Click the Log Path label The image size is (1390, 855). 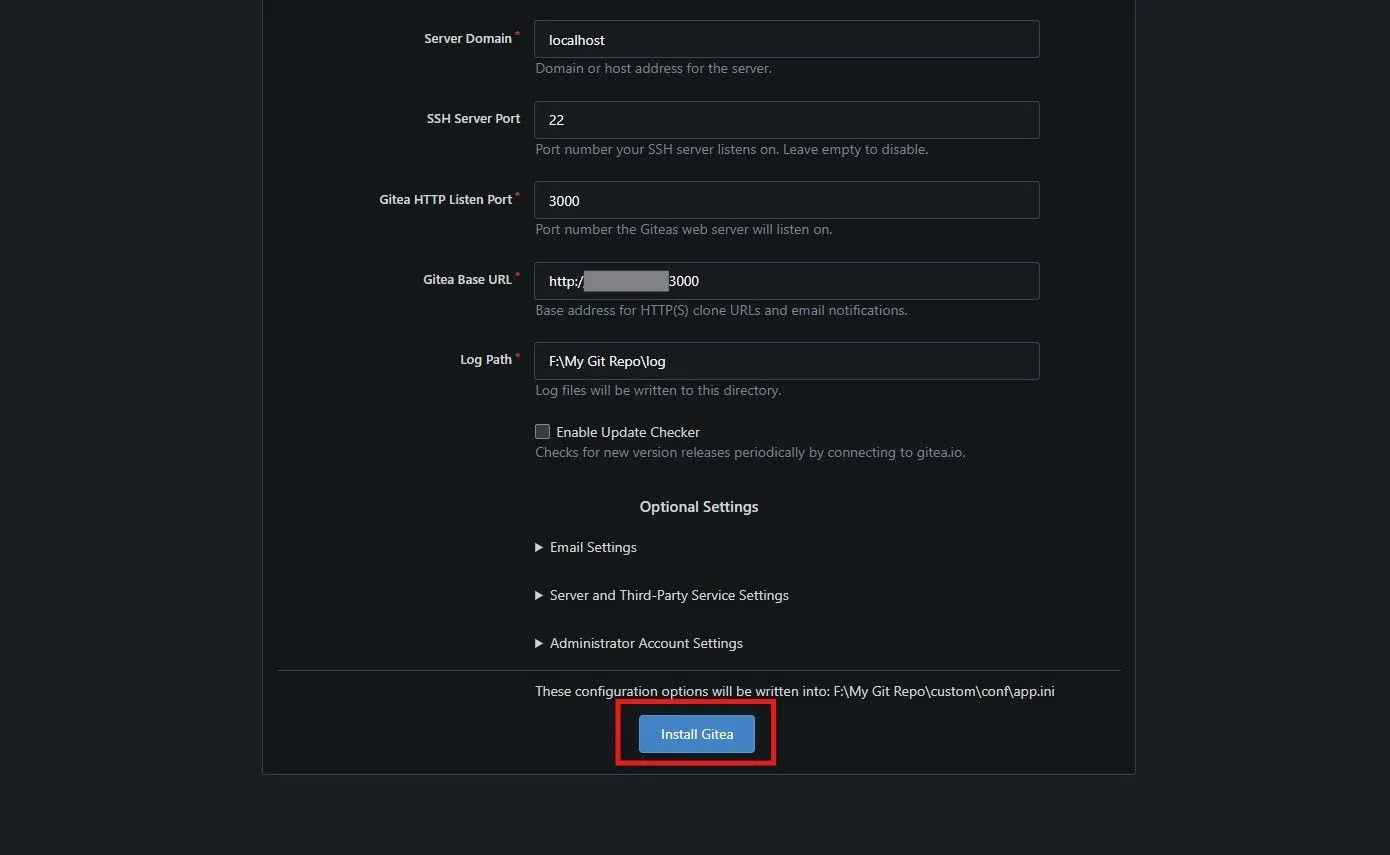(x=486, y=360)
